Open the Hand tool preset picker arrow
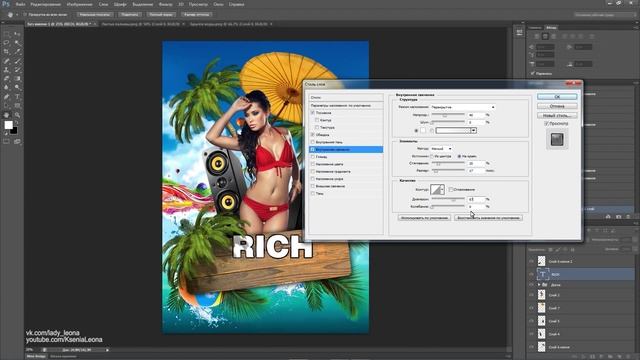Screen dimensions: 640x360 [x=17, y=15]
